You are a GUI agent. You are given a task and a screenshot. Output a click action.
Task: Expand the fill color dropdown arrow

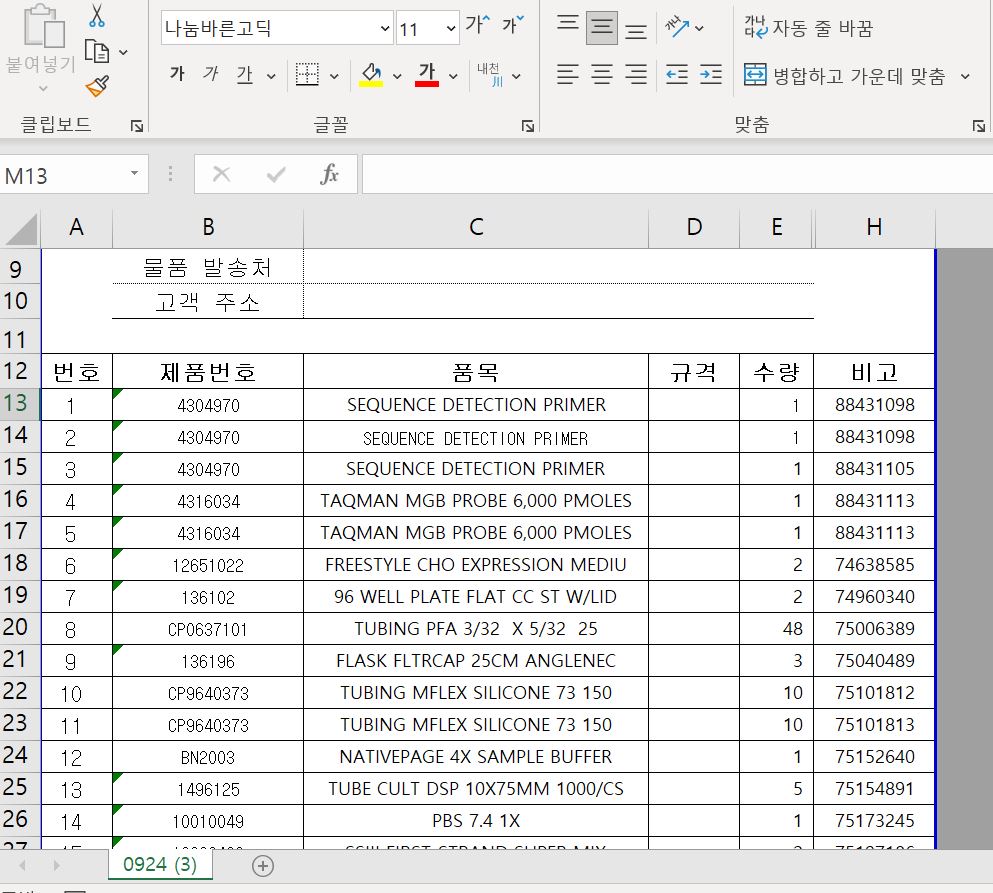click(x=397, y=77)
